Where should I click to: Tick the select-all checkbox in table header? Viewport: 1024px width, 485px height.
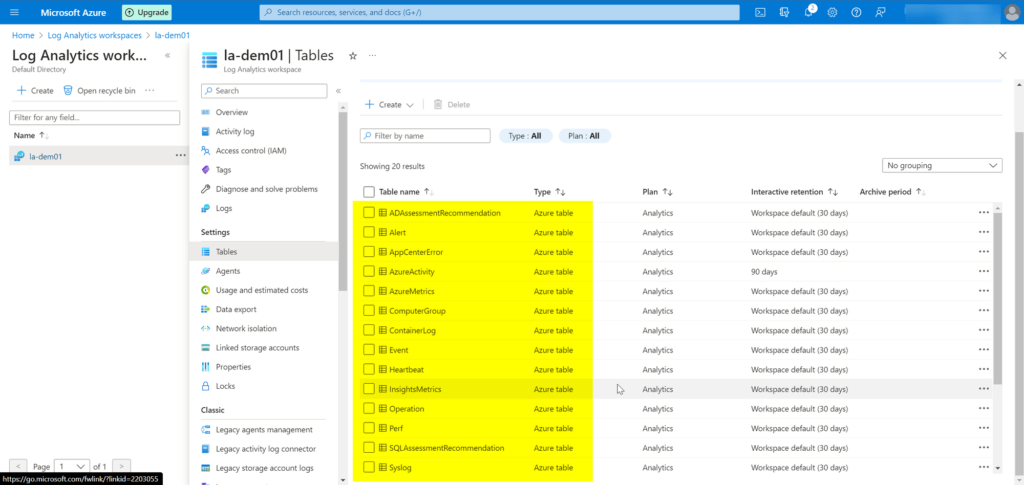[x=369, y=192]
